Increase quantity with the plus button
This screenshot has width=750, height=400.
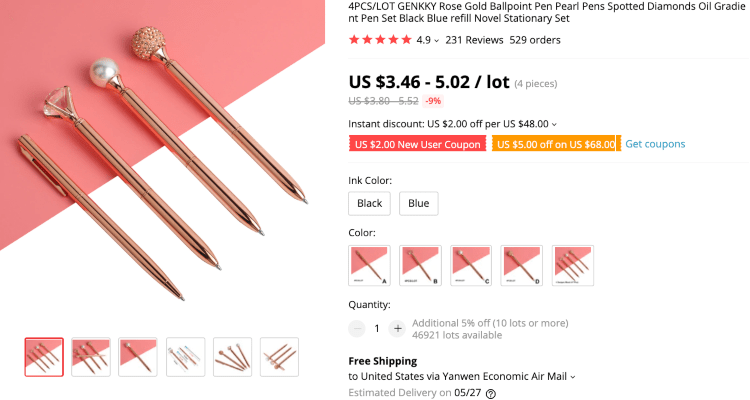397,328
